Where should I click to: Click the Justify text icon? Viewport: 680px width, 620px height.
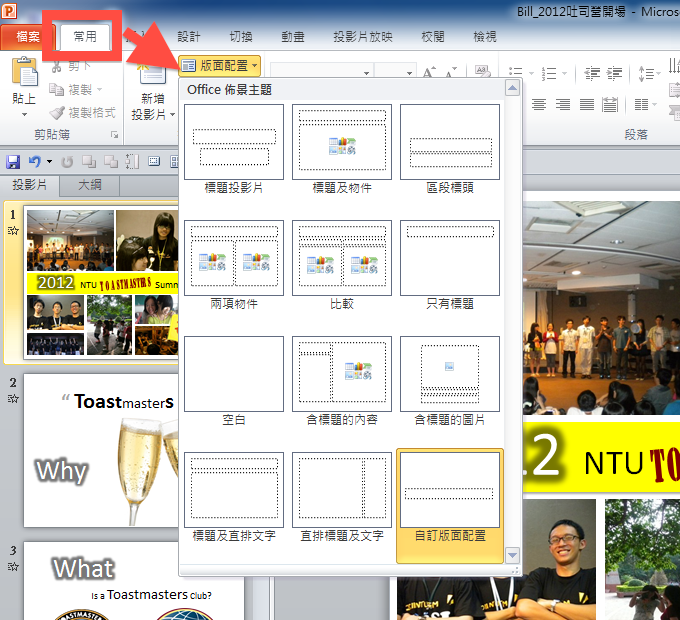(587, 104)
